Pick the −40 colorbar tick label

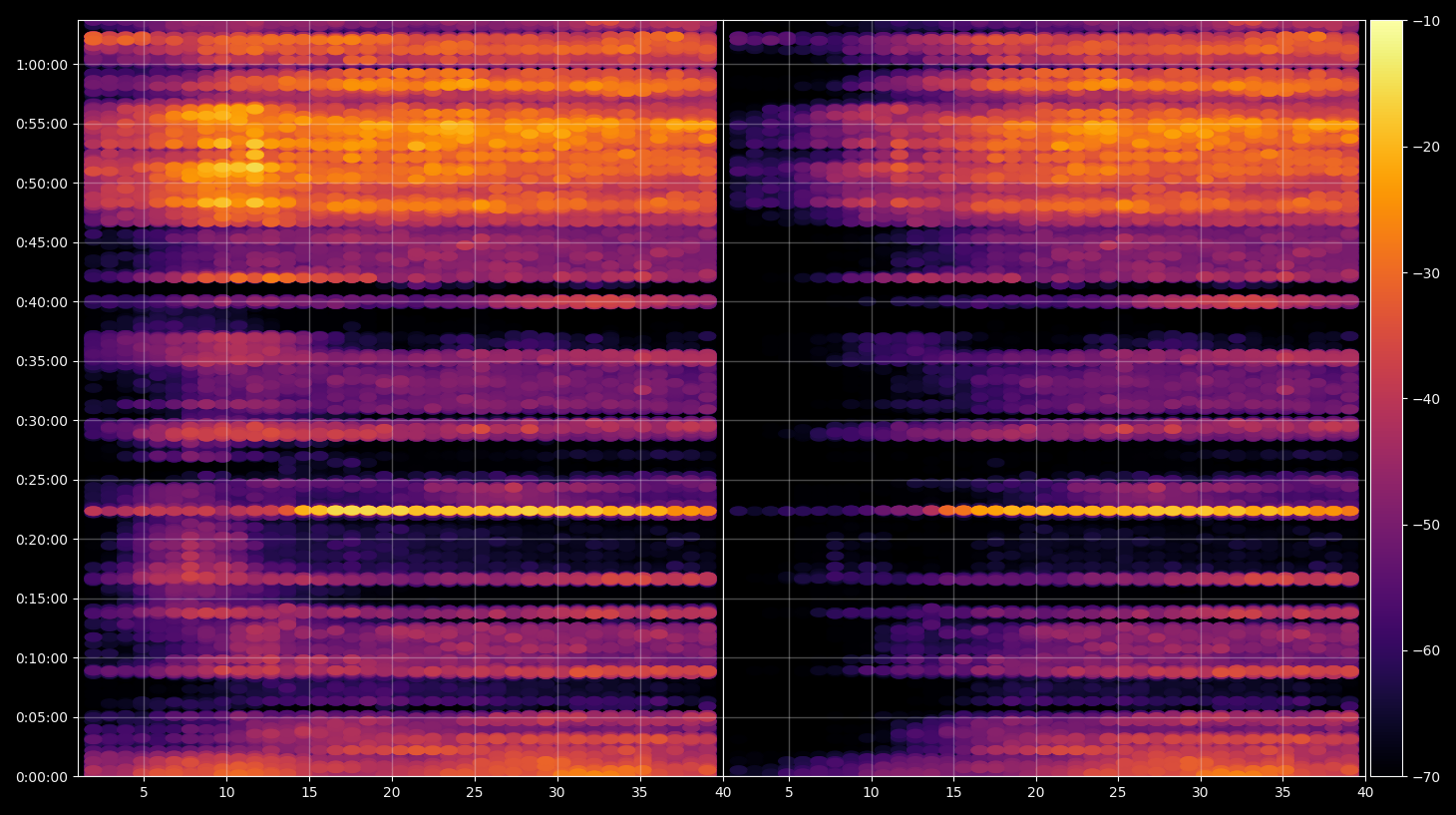(x=1426, y=399)
